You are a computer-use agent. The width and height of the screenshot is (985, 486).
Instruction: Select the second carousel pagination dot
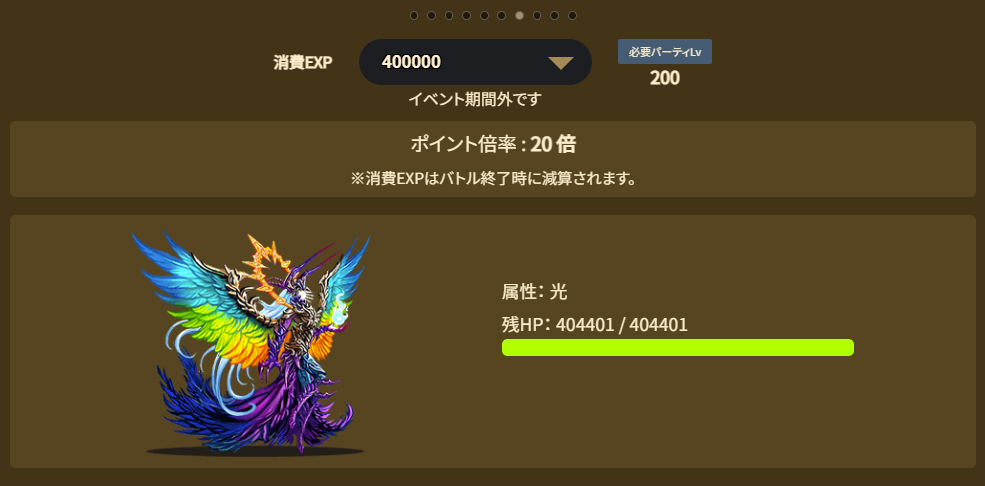[x=432, y=16]
